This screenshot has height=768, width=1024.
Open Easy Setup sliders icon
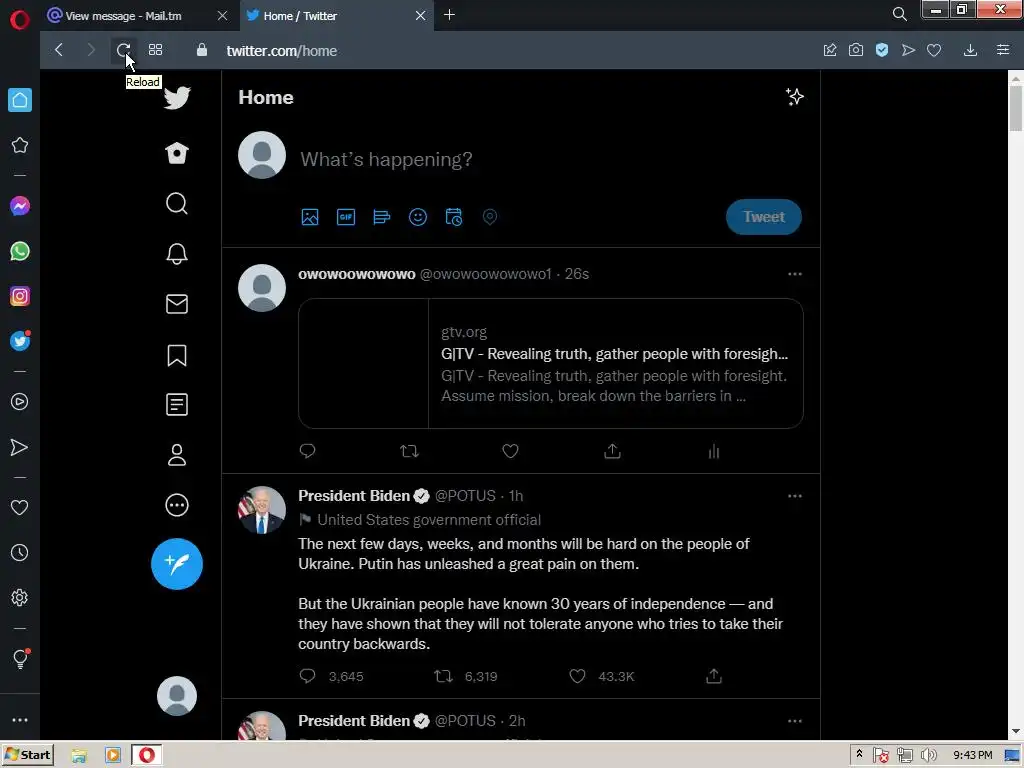[1003, 50]
